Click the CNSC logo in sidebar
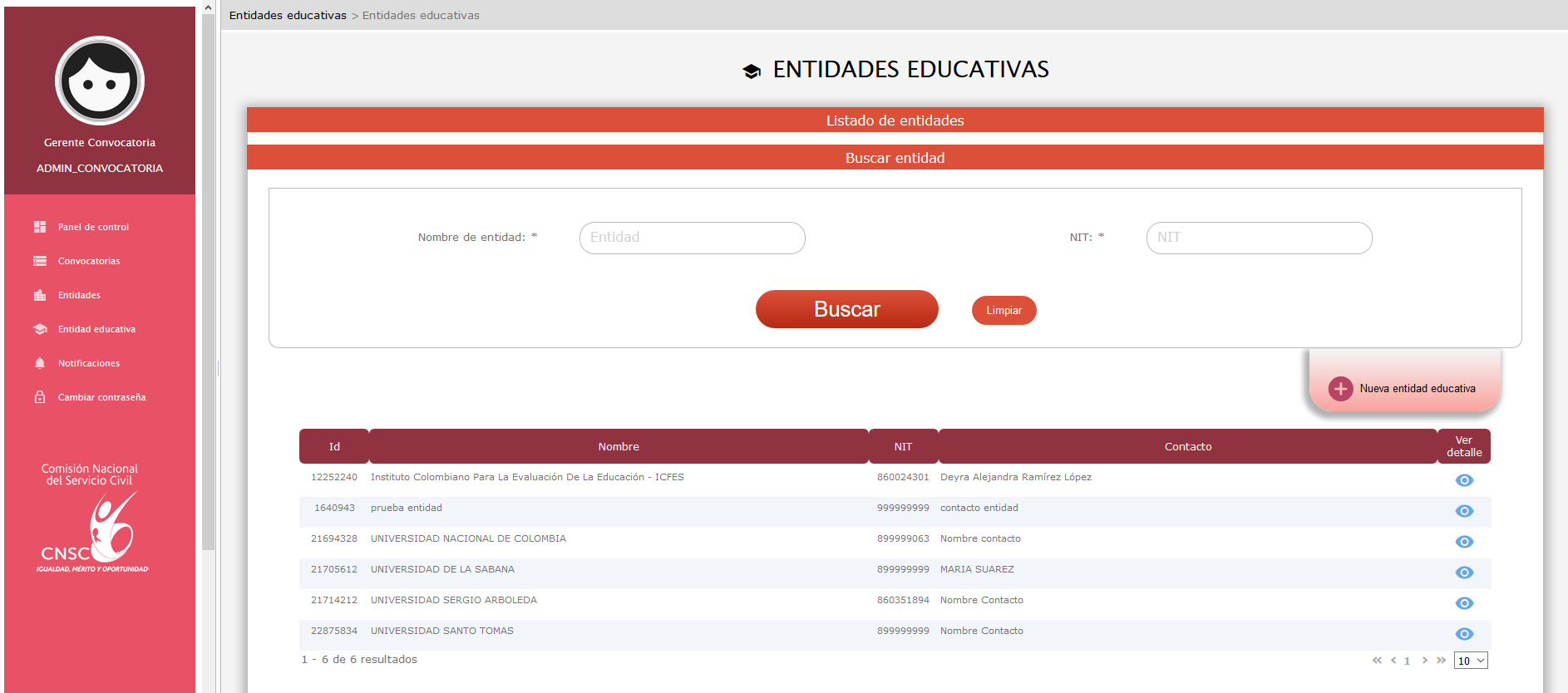The width and height of the screenshot is (1568, 693). (91, 519)
